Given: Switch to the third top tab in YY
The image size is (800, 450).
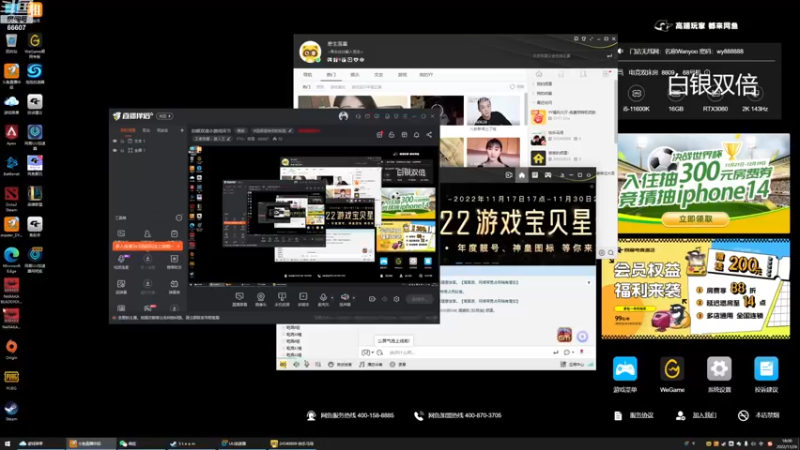Looking at the screenshot, I should [x=355, y=74].
